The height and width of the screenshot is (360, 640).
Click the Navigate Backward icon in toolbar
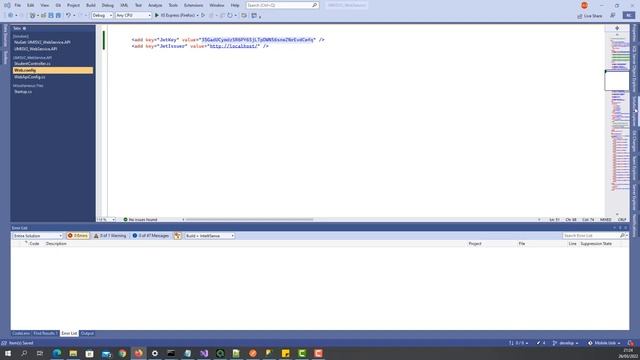[11, 15]
